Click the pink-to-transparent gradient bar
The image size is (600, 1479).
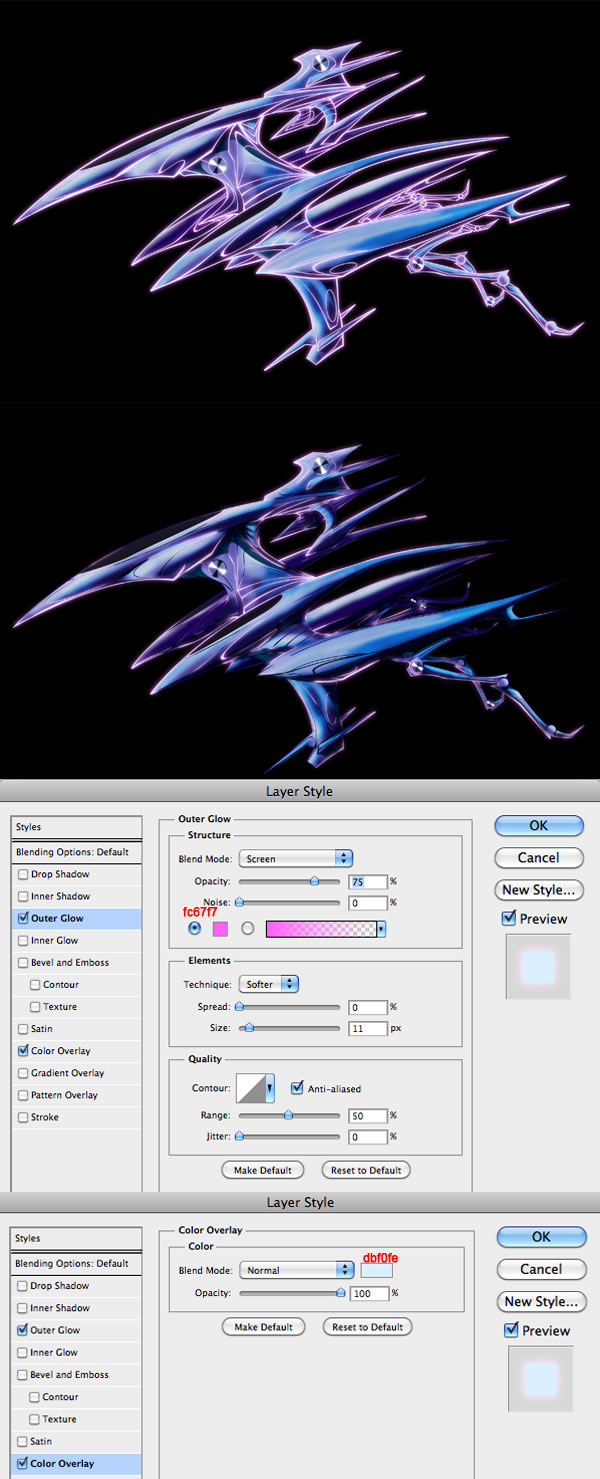[x=321, y=929]
